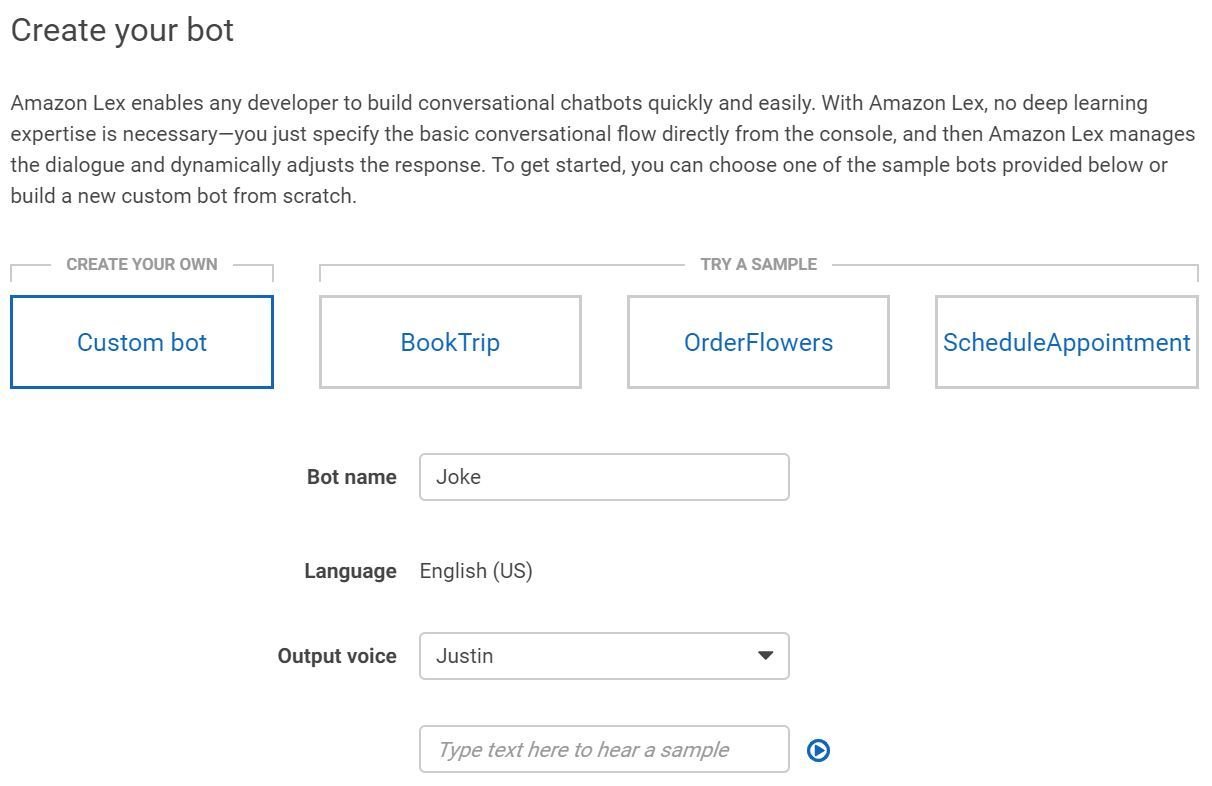Click the Bot name label
The image size is (1212, 786).
(x=352, y=477)
